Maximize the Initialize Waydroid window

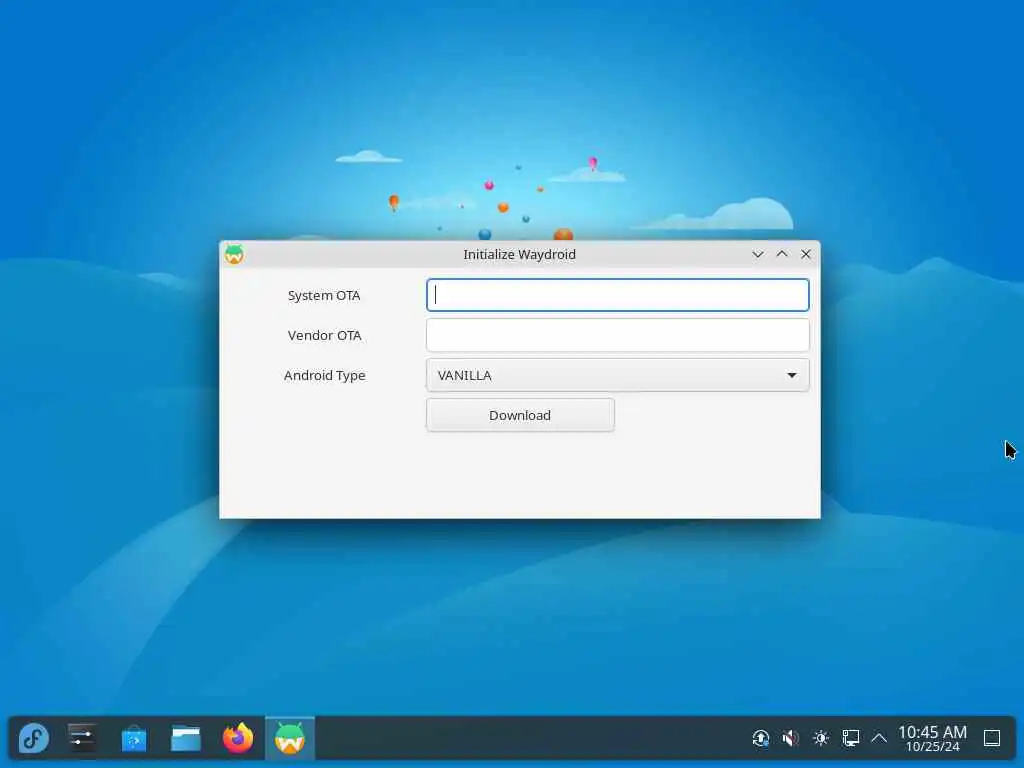pyautogui.click(x=782, y=254)
